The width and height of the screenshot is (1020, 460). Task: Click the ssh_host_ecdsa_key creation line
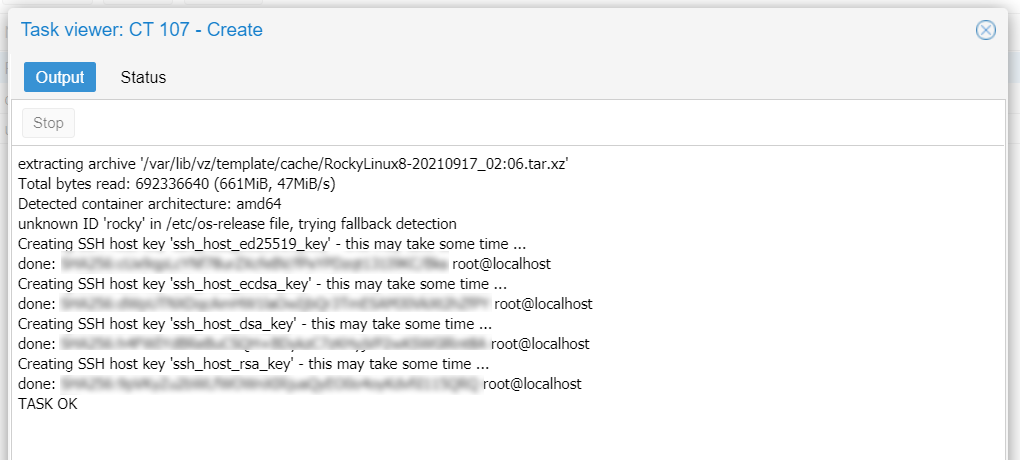tap(263, 284)
